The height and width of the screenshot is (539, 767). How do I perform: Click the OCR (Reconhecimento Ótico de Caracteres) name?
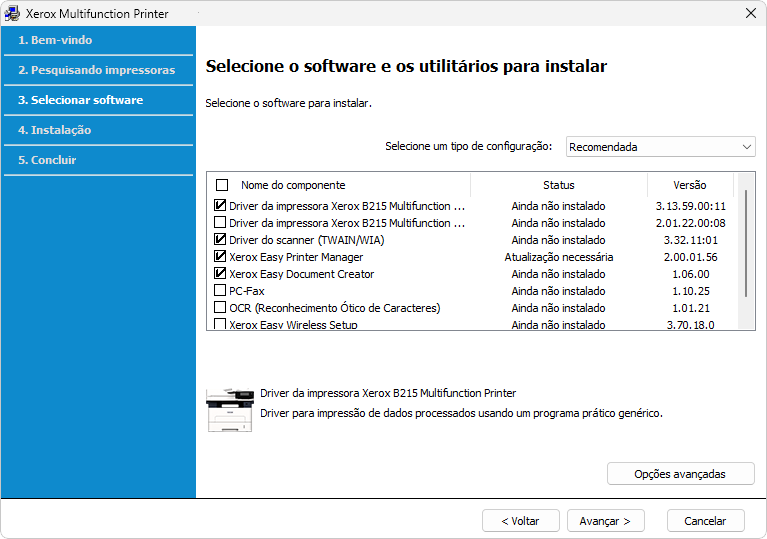point(335,308)
